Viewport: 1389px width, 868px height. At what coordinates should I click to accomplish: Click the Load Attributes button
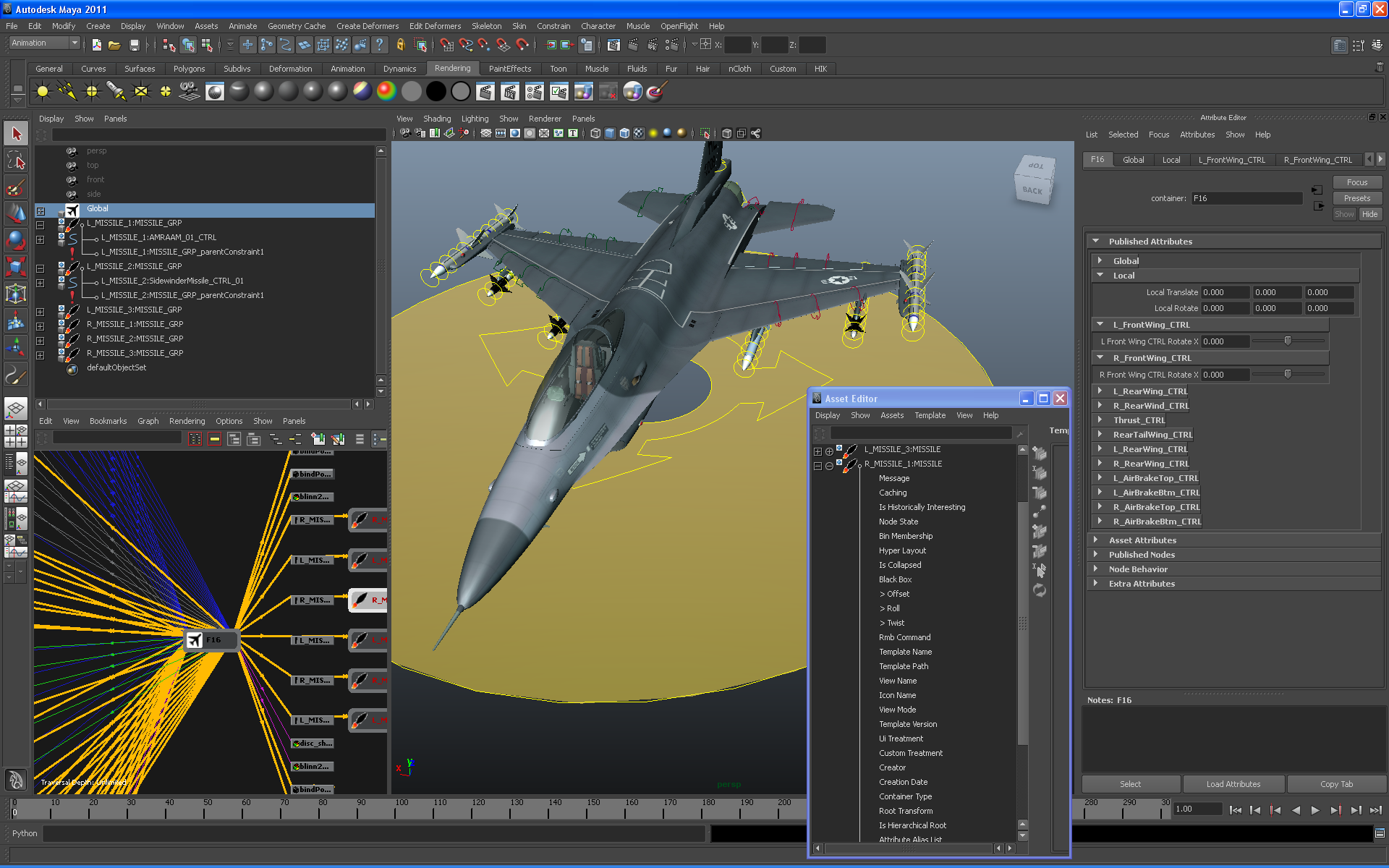1233,784
